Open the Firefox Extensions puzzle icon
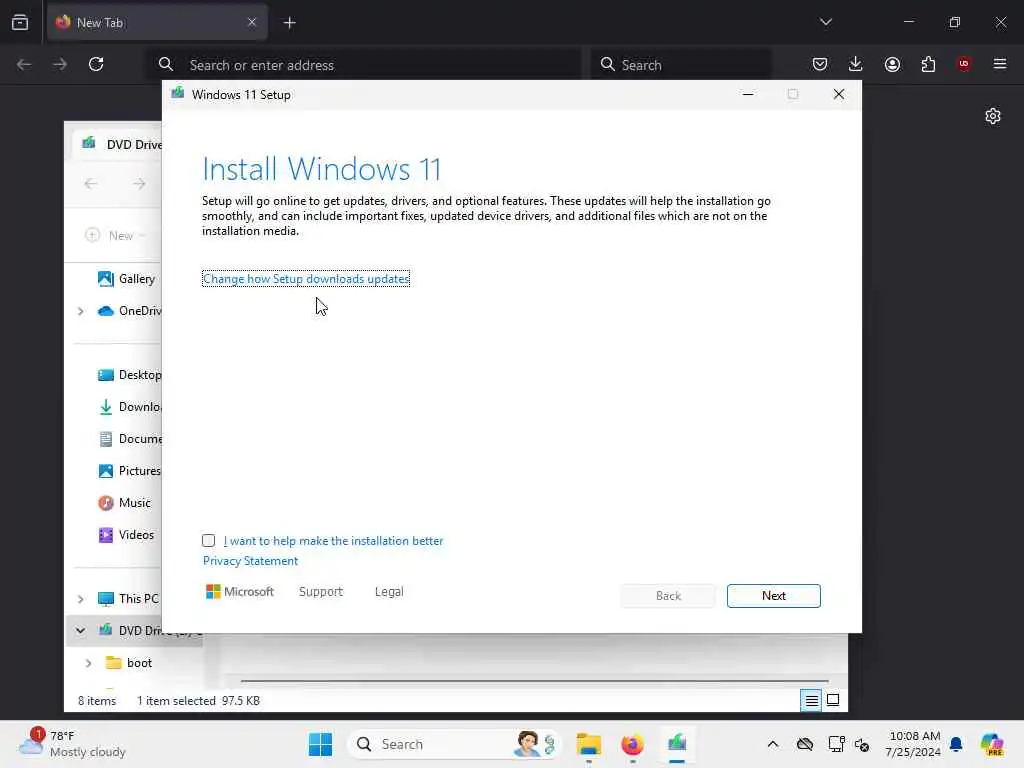Viewport: 1024px width, 768px height. pyautogui.click(x=928, y=64)
